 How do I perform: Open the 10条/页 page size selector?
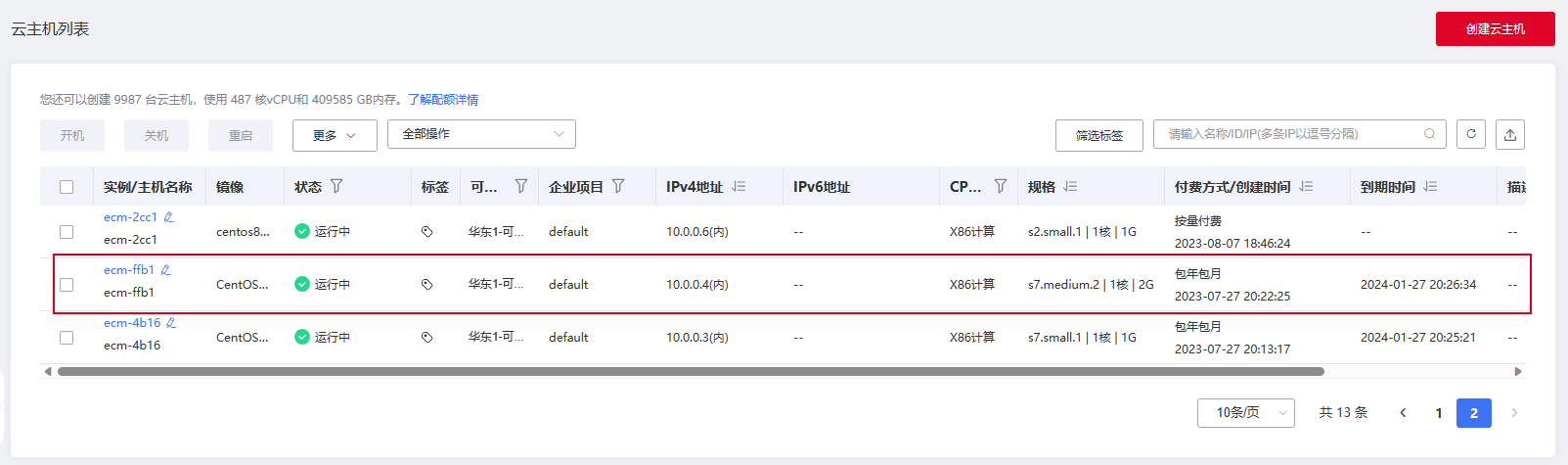1245,413
